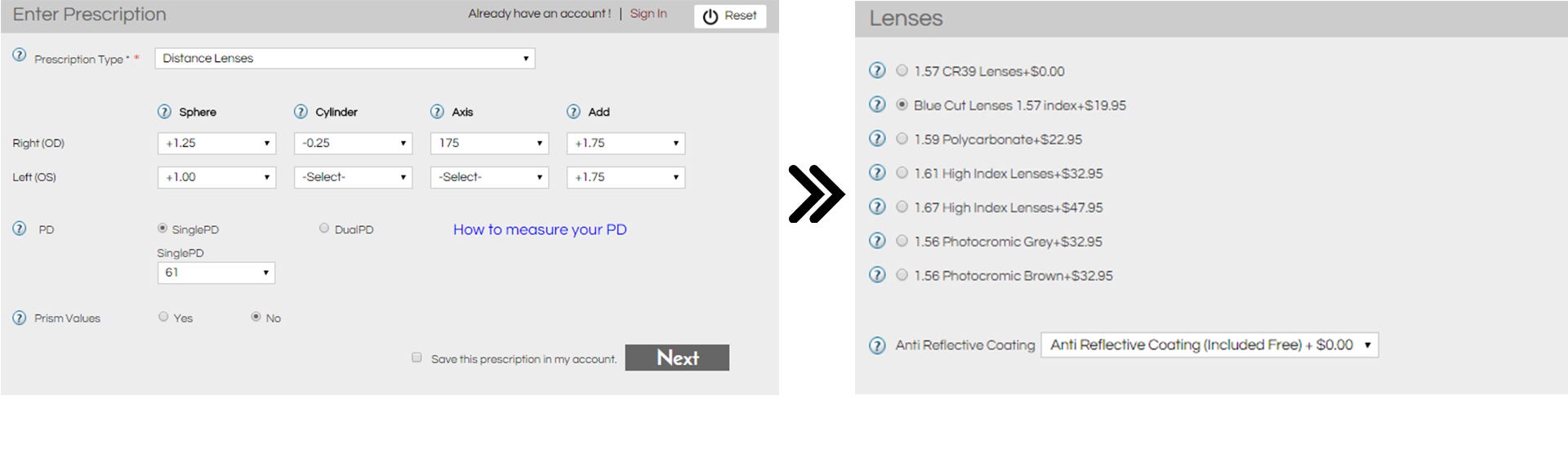The height and width of the screenshot is (449, 1568).
Task: Open How to measure your PD link
Action: [x=540, y=229]
